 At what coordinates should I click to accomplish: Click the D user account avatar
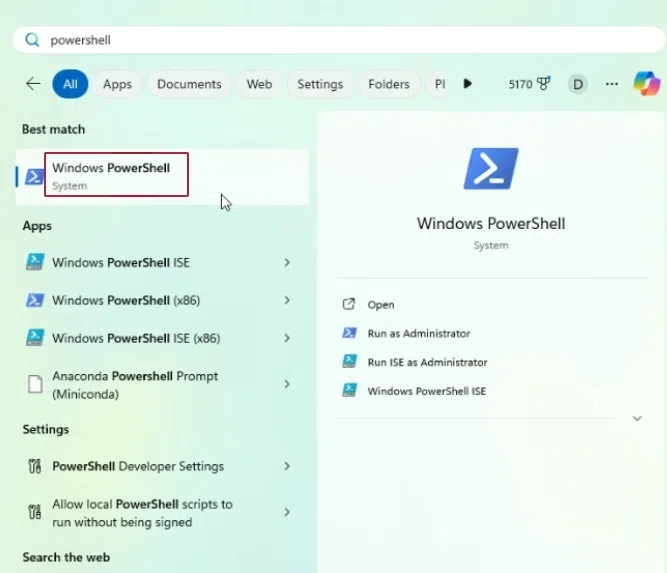(x=578, y=84)
